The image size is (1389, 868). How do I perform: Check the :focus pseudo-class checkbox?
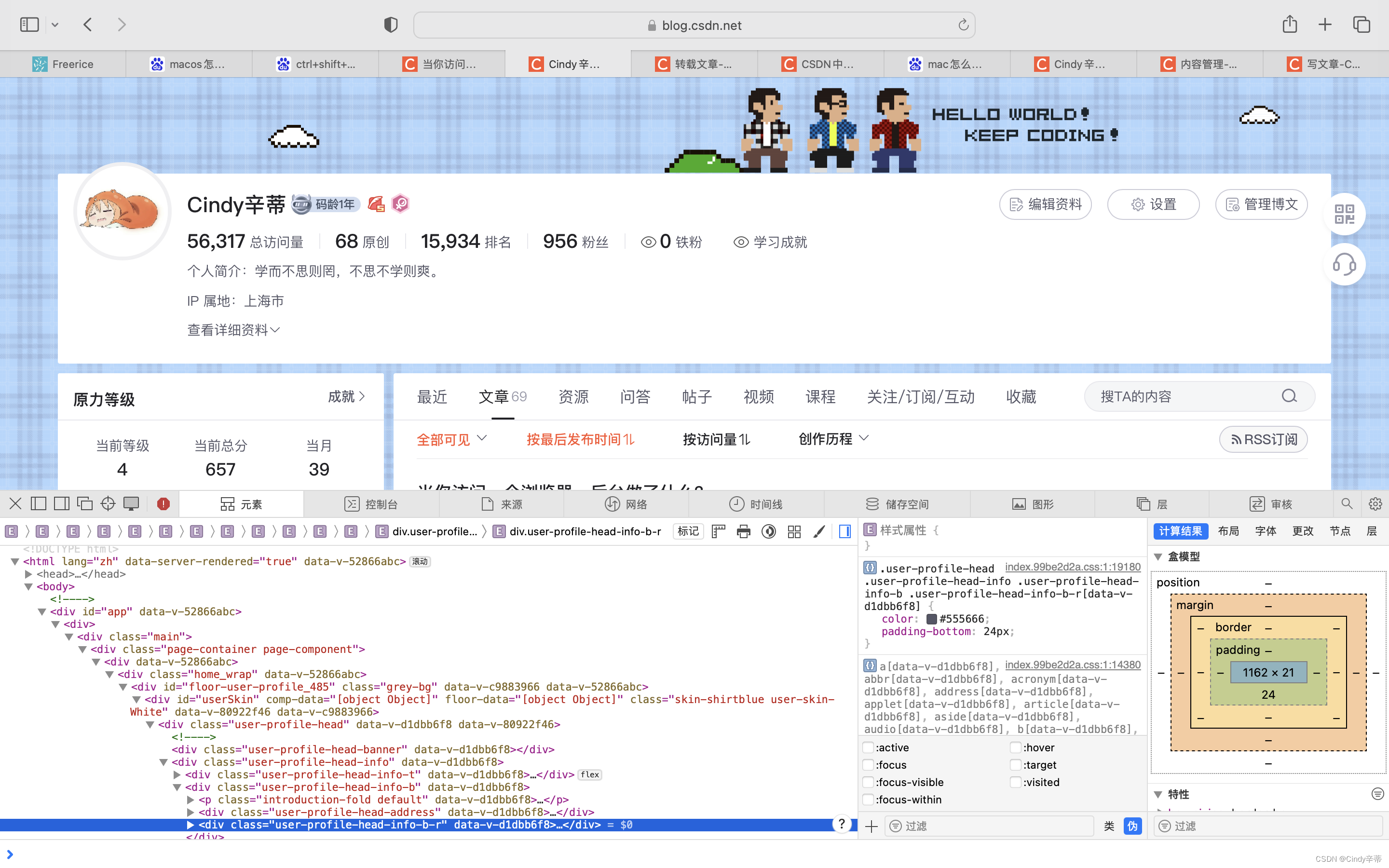(869, 765)
